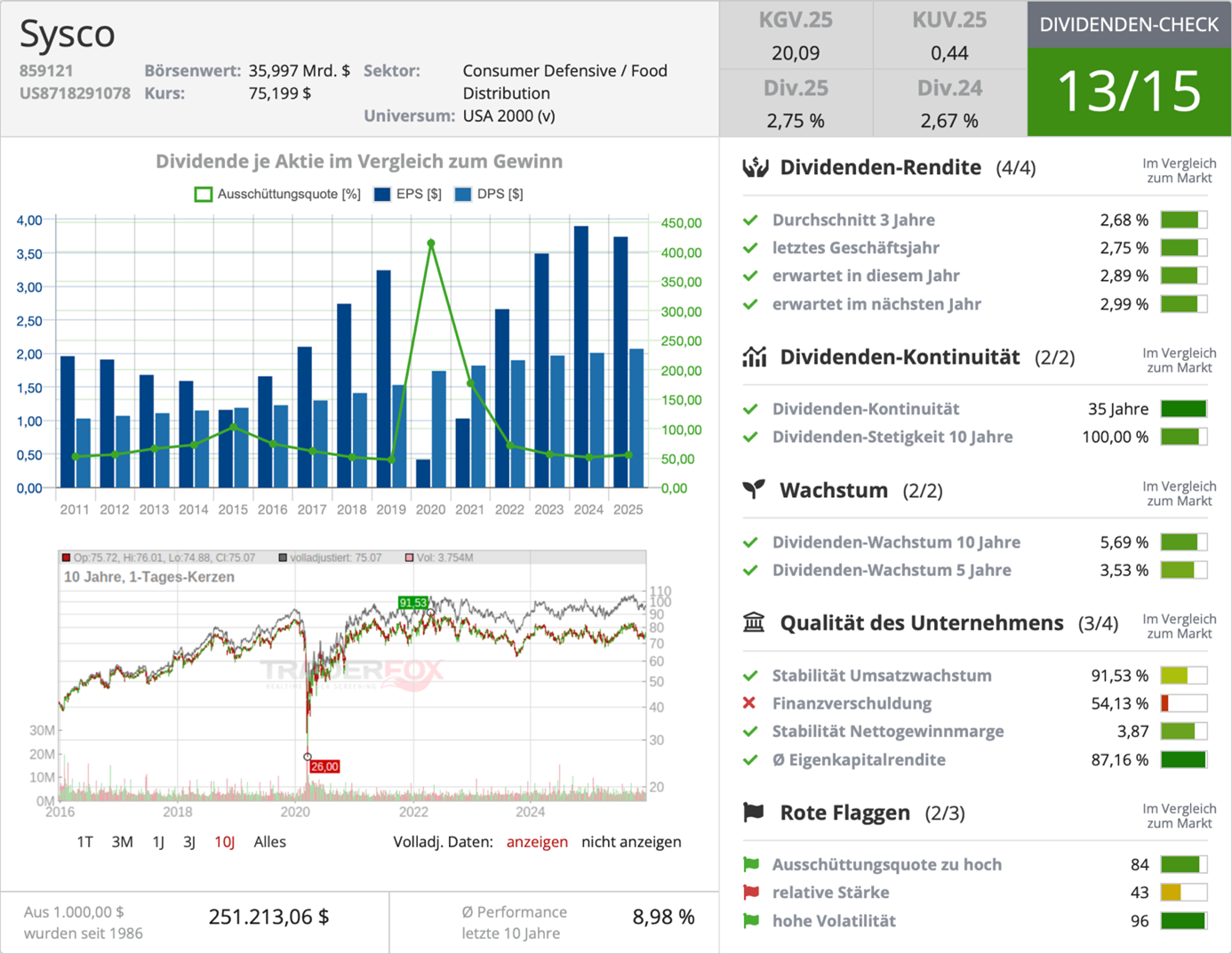Select the Rote Flaggen flag icon
This screenshot has width=1232, height=954.
[752, 812]
